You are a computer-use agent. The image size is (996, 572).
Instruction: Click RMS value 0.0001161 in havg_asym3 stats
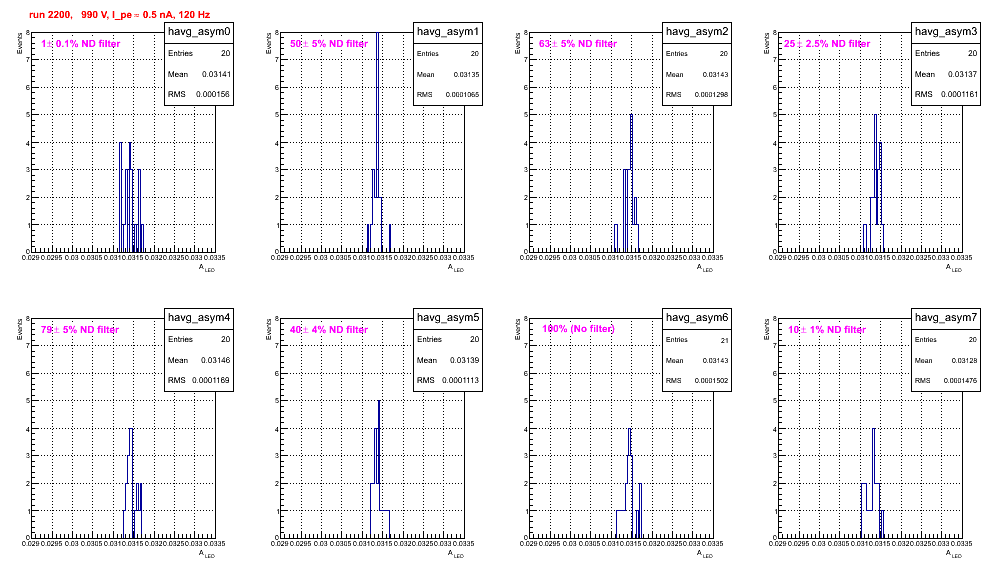tap(959, 94)
